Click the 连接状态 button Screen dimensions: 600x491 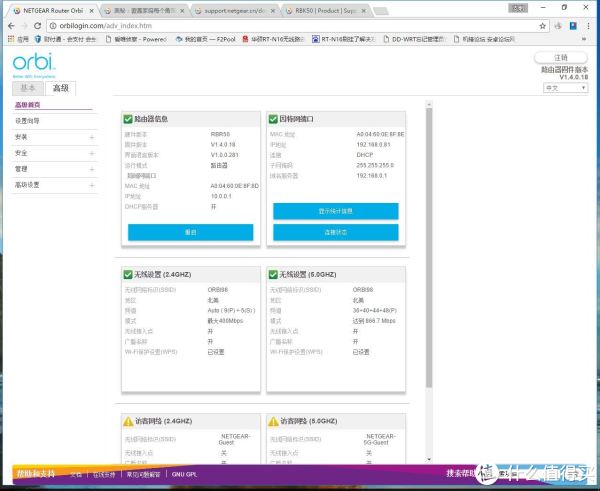[x=336, y=232]
